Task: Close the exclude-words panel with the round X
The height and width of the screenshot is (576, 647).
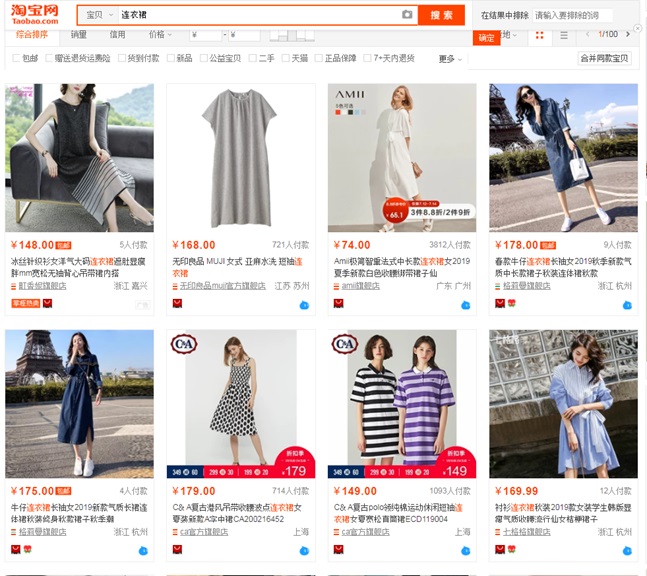Action: point(638,28)
